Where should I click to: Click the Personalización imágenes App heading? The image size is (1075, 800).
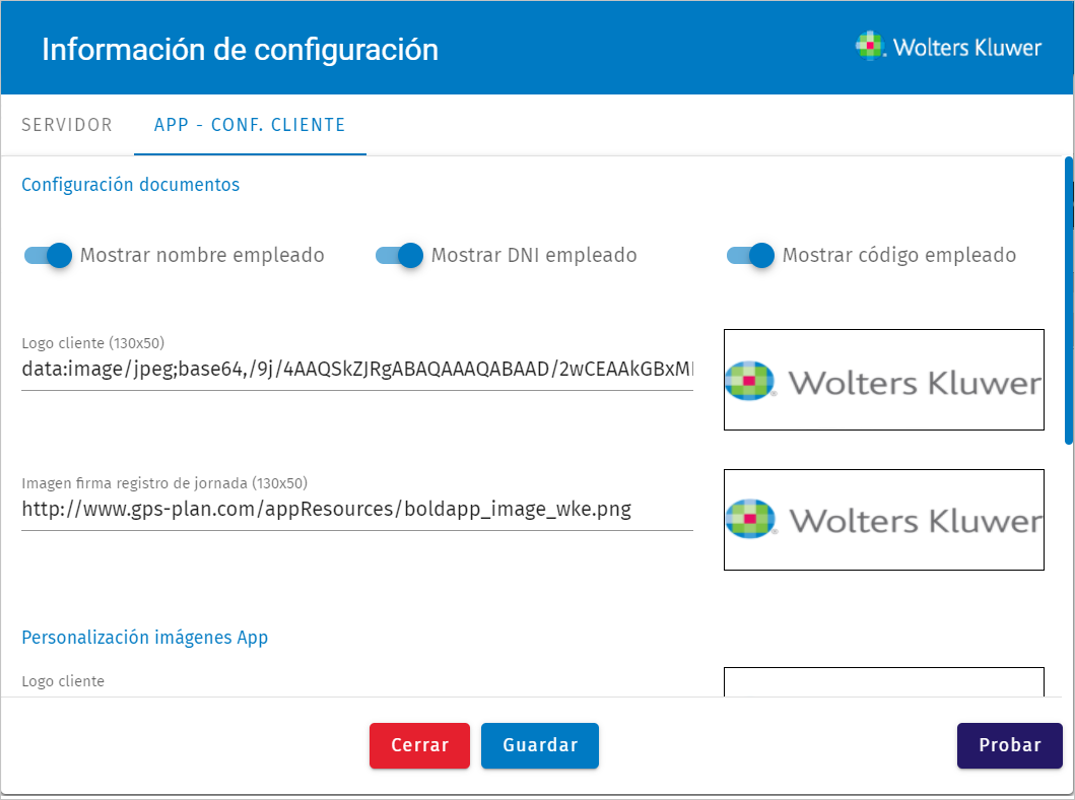coord(145,638)
